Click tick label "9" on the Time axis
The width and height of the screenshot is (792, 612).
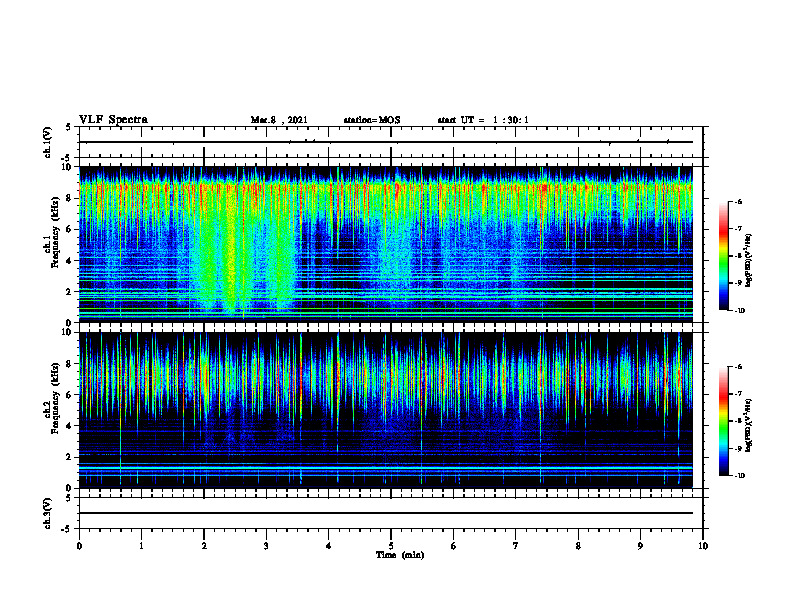pyautogui.click(x=640, y=546)
